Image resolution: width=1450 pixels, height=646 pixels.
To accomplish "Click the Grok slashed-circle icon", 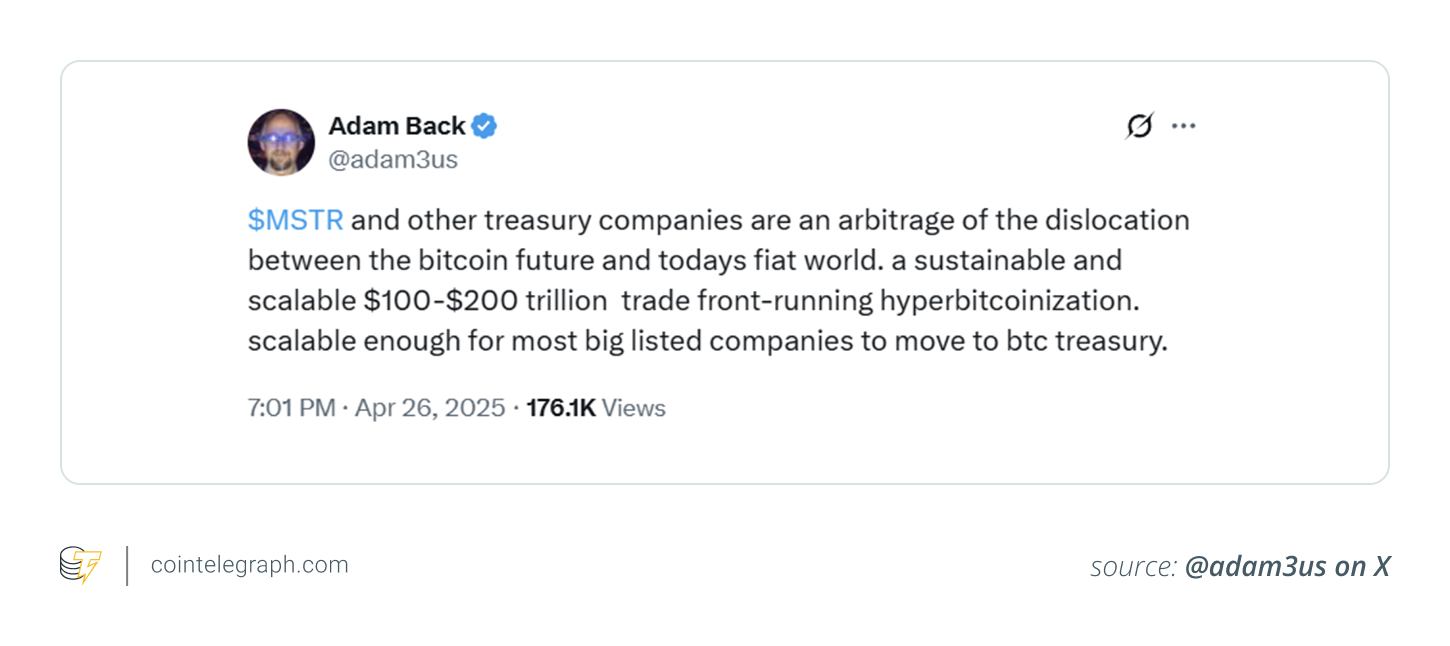I will [1138, 126].
